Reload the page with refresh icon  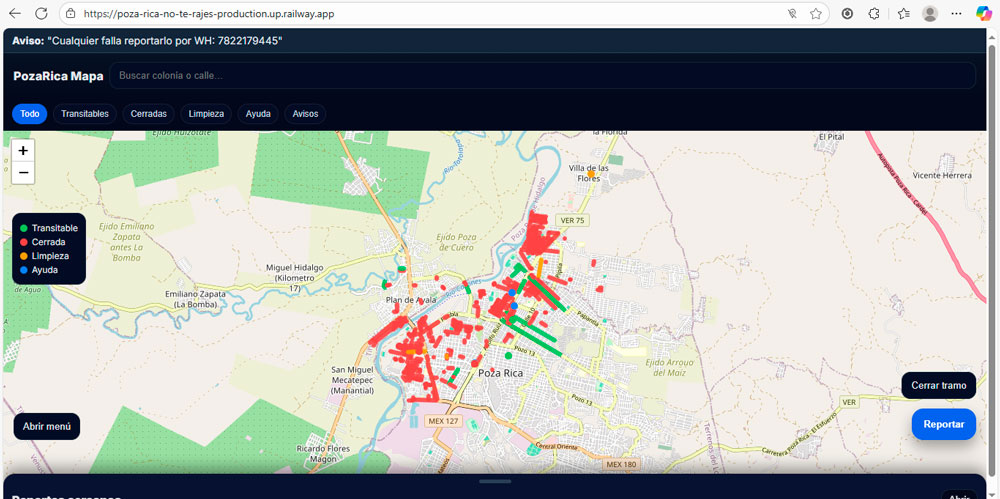41,13
